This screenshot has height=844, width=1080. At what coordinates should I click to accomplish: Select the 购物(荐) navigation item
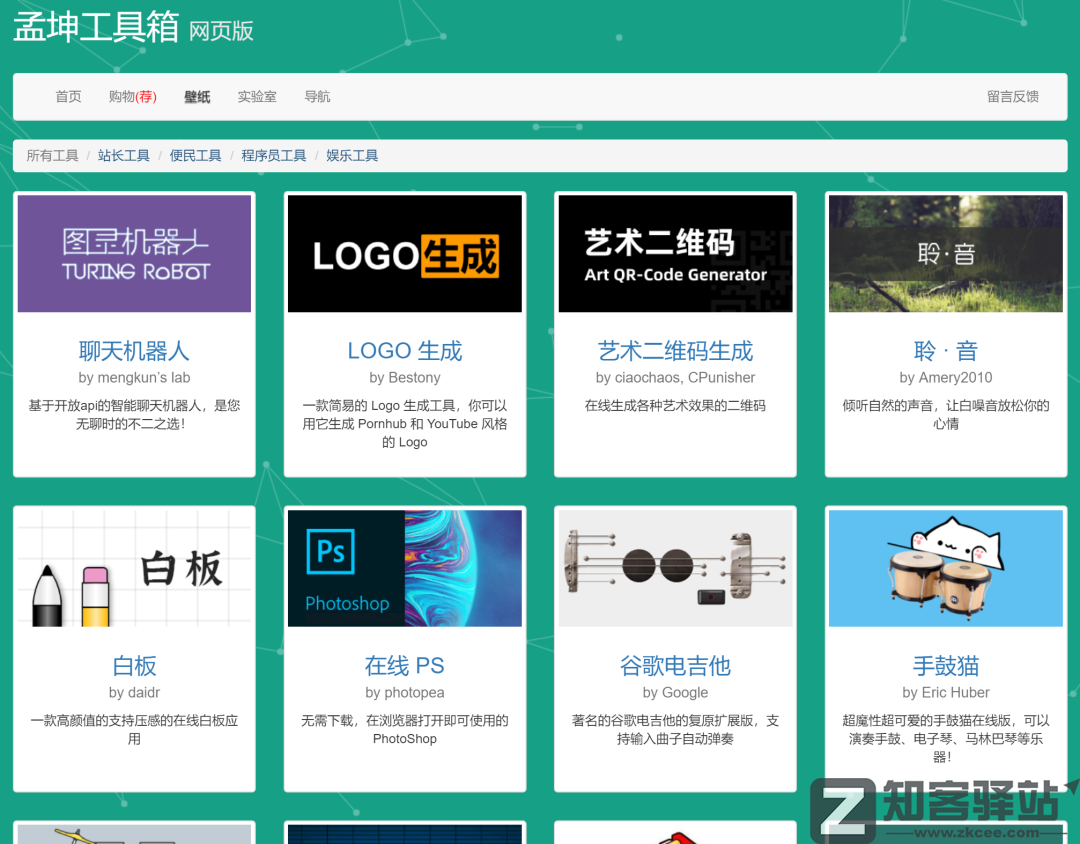click(x=132, y=96)
